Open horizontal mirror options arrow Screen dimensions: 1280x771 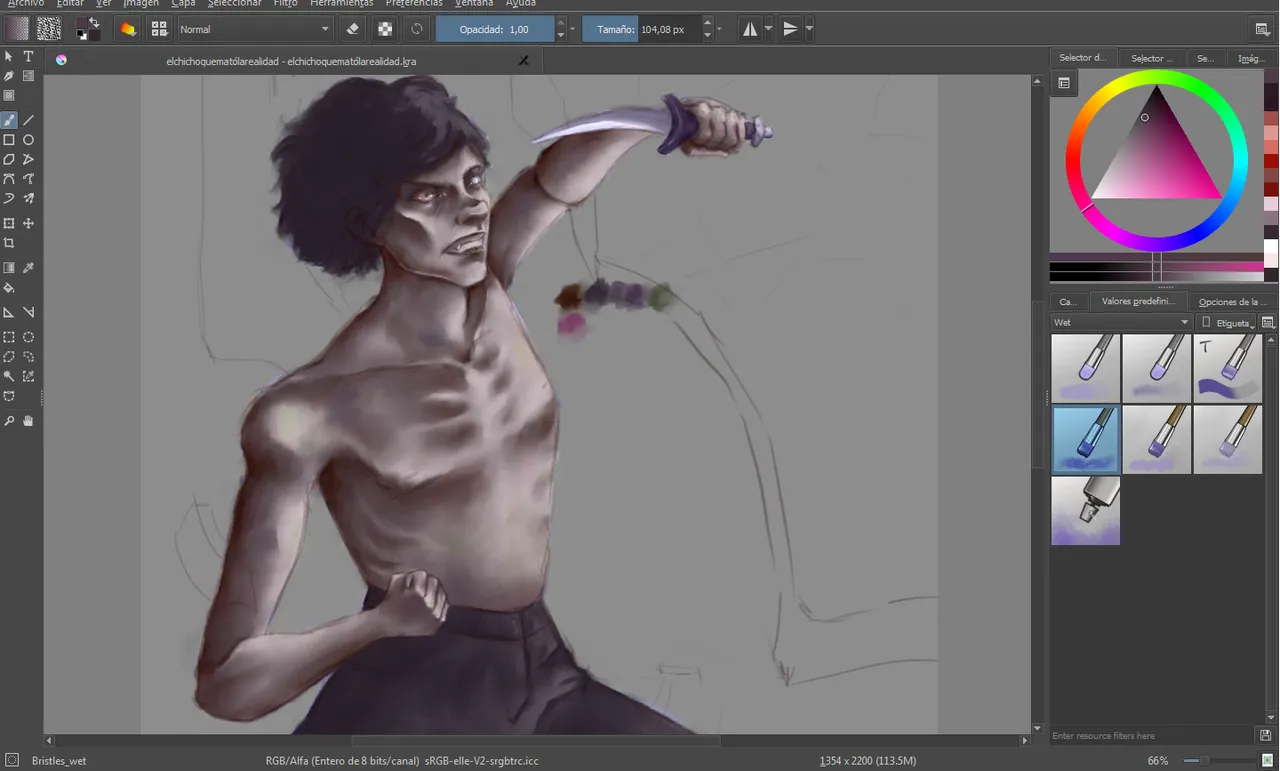(768, 29)
